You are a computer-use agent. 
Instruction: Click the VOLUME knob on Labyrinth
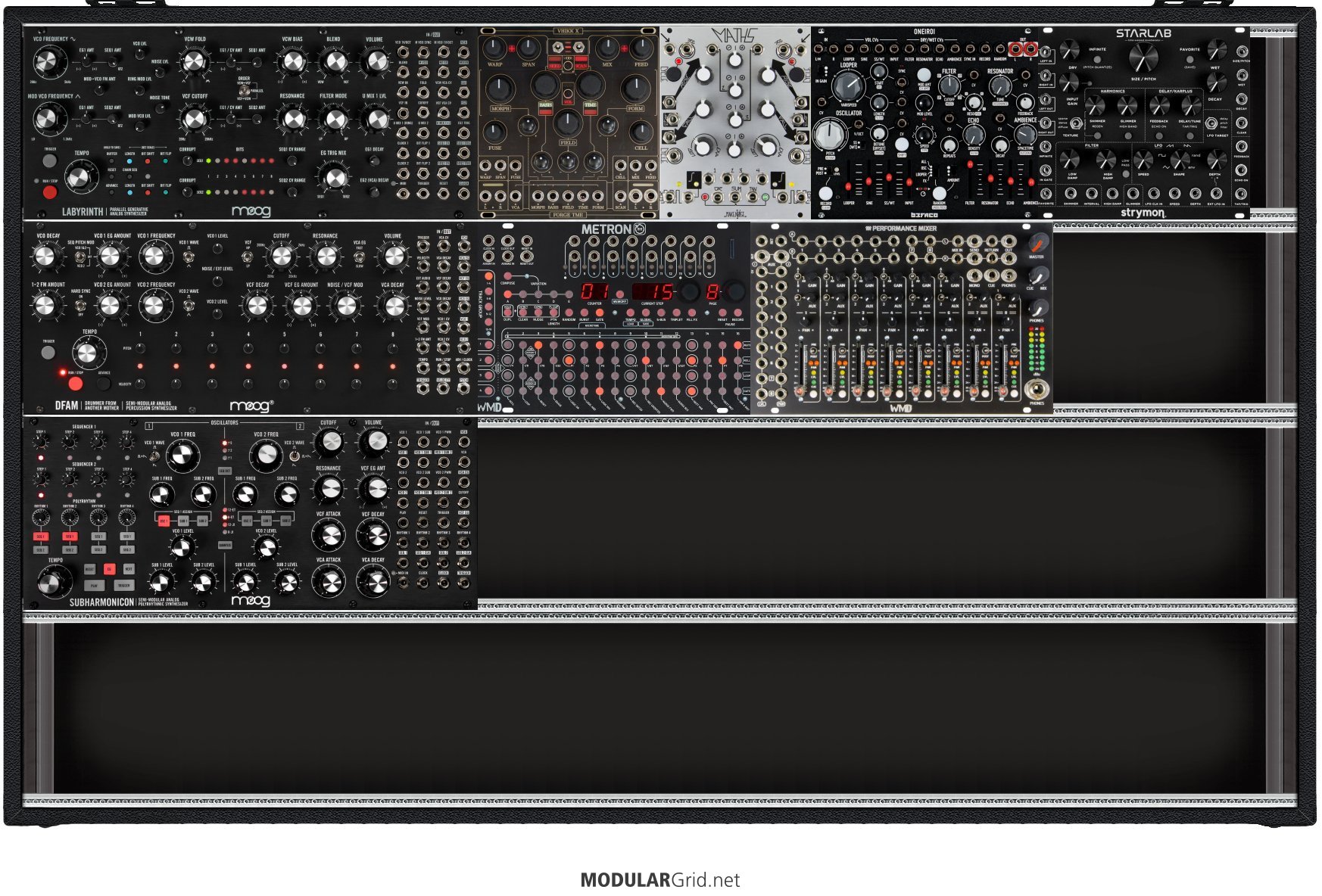(375, 62)
